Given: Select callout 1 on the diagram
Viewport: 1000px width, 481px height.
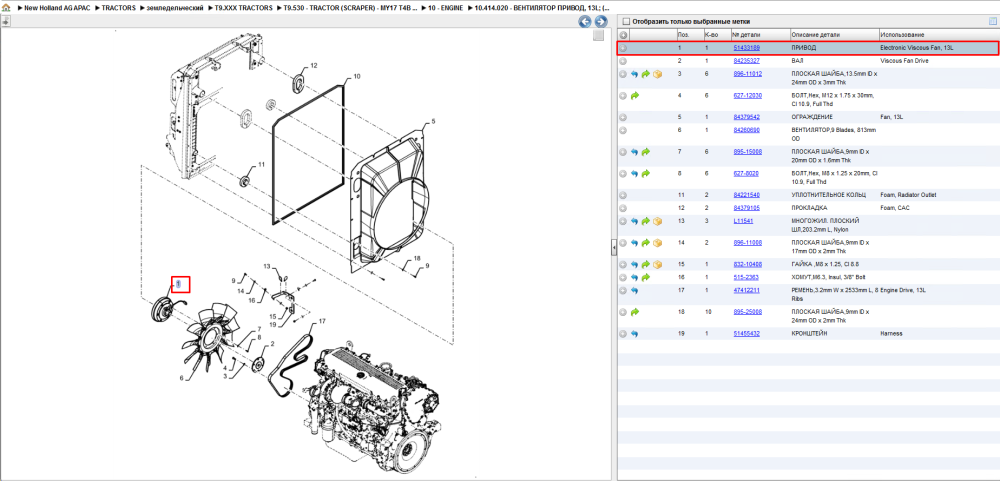Looking at the screenshot, I should pos(179,283).
